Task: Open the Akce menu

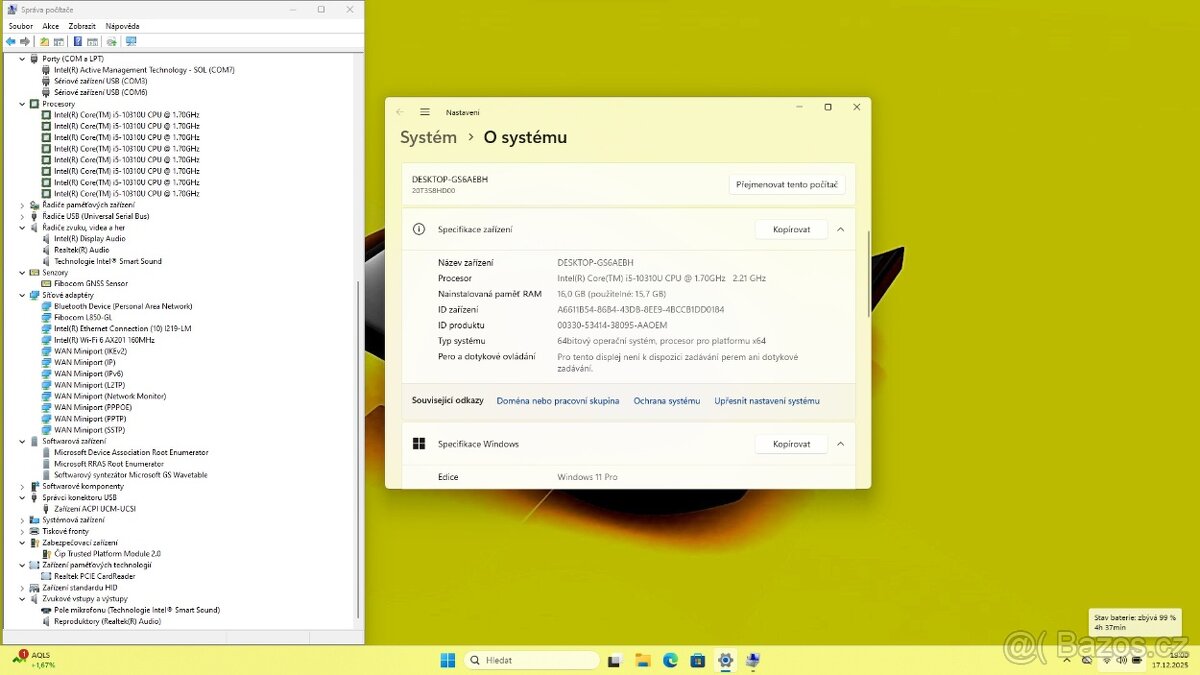Action: [50, 25]
